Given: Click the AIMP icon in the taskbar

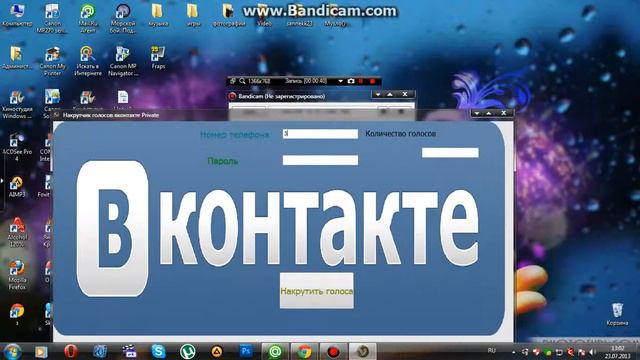Looking at the screenshot, I should point(217,351).
